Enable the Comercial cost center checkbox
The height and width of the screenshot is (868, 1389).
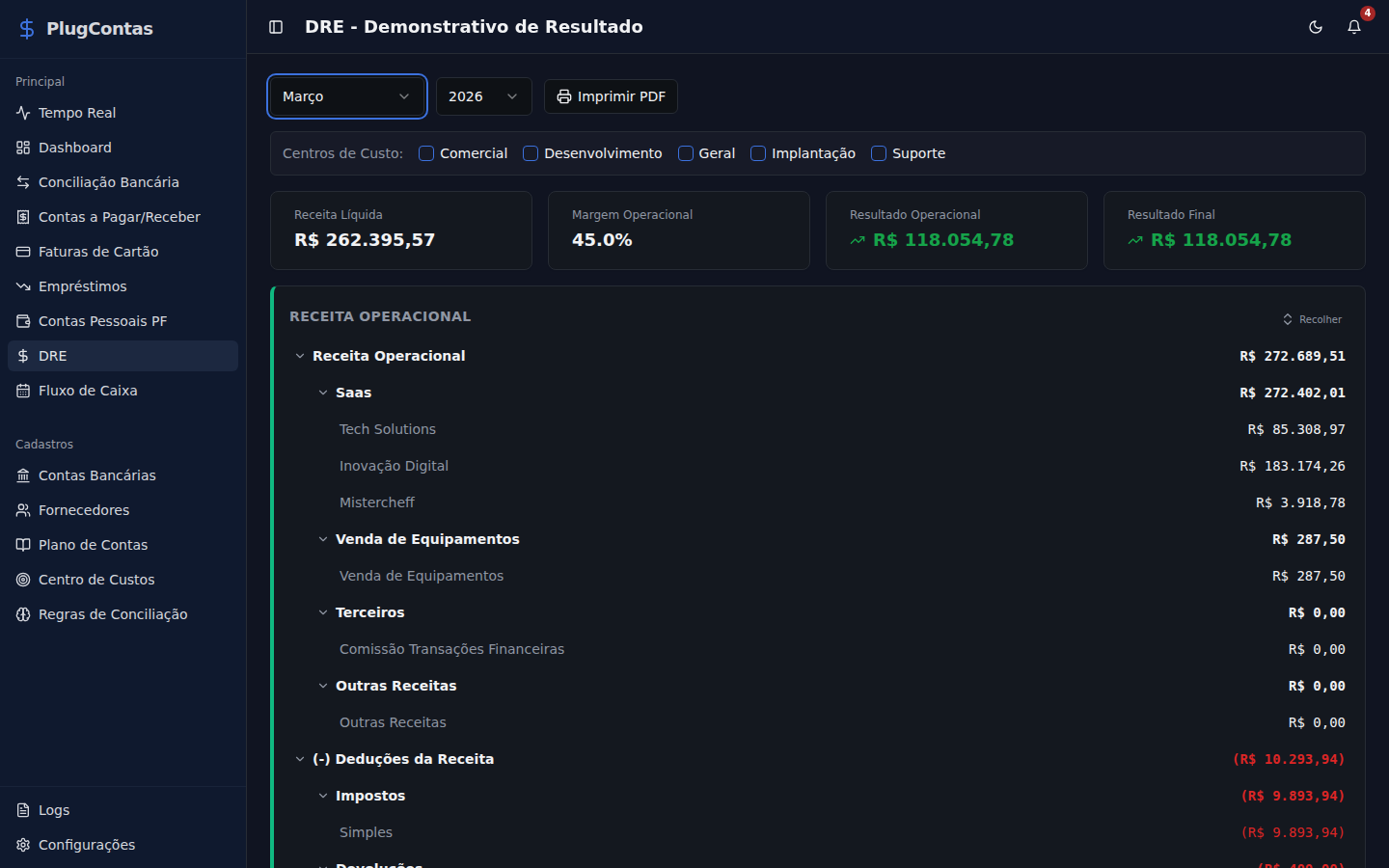click(x=425, y=152)
